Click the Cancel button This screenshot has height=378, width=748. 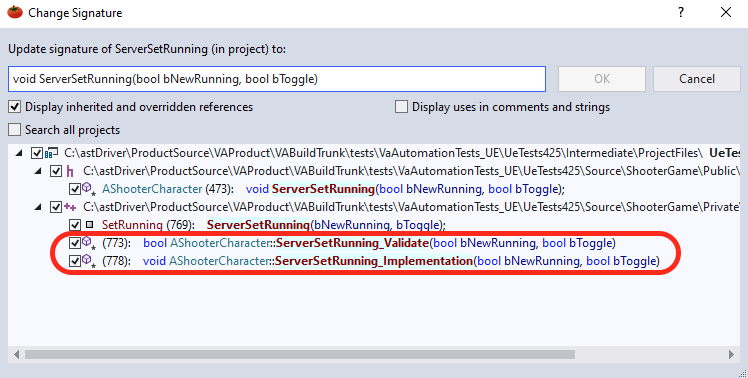[x=696, y=79]
